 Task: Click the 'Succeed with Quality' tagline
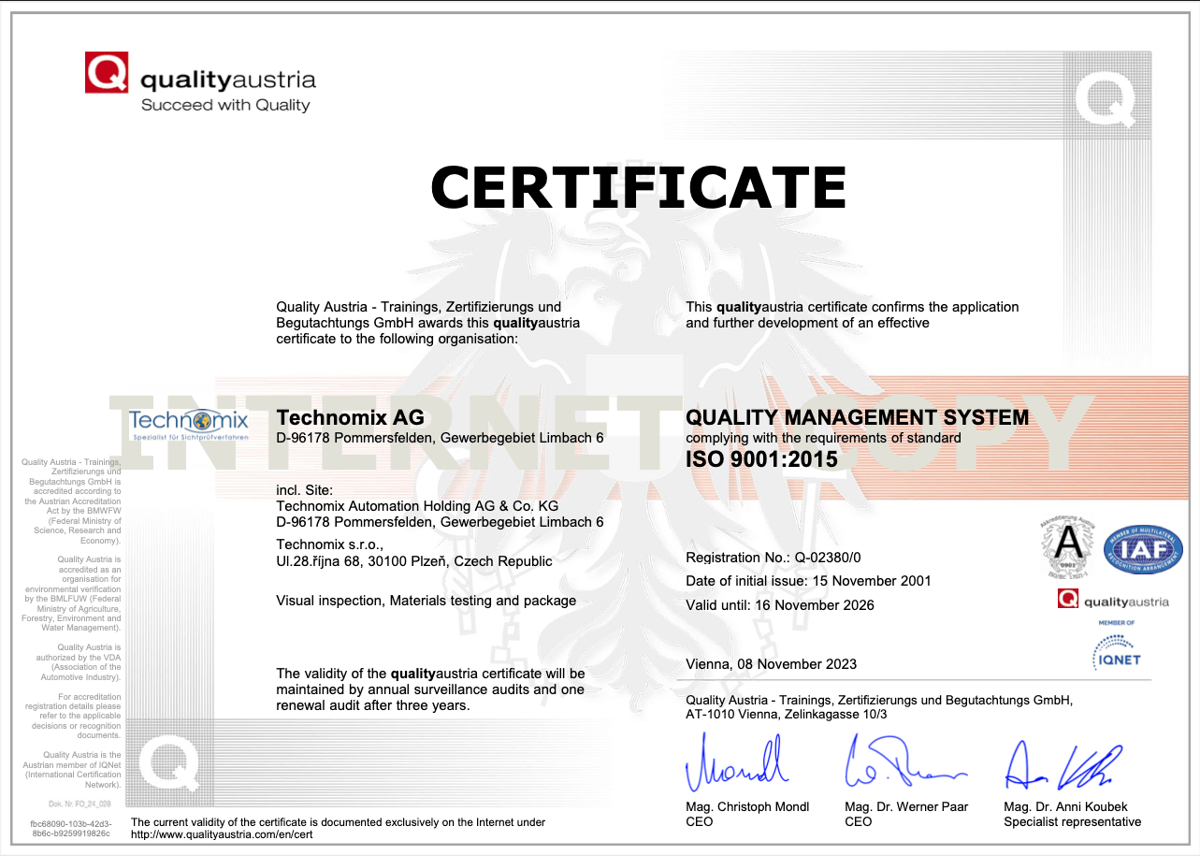[x=225, y=105]
